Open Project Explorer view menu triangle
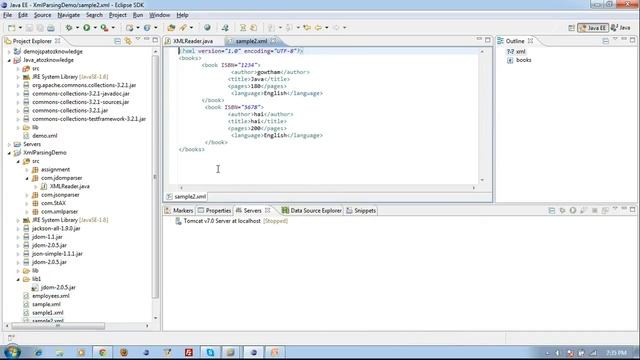The height and width of the screenshot is (360, 640). pos(138,40)
